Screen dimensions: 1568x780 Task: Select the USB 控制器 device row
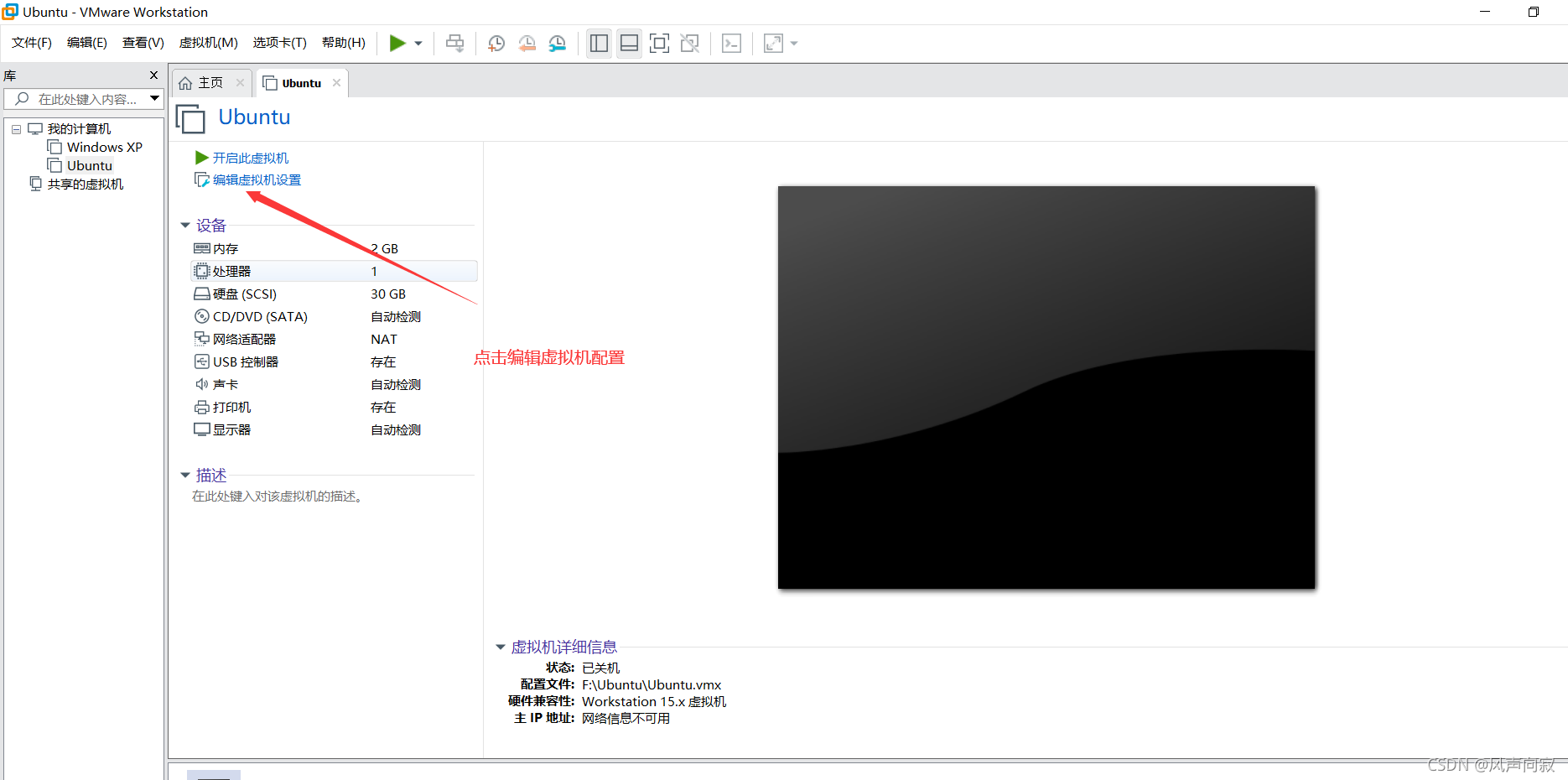pyautogui.click(x=334, y=362)
